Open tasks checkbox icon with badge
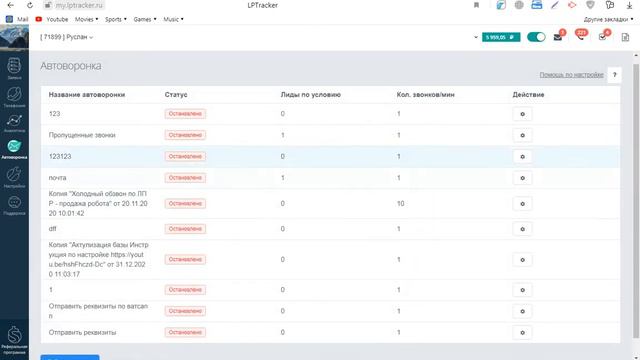 (x=603, y=36)
